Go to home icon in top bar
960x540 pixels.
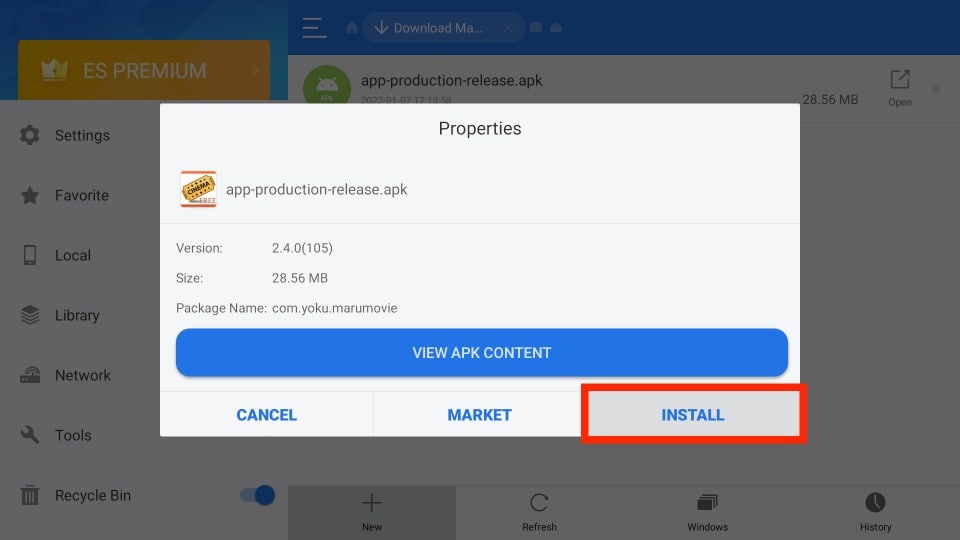point(352,28)
